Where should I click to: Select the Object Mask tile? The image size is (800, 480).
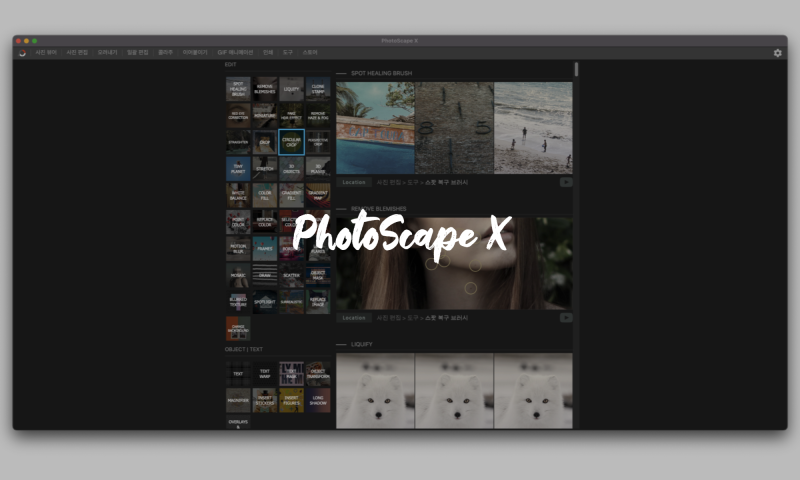318,275
